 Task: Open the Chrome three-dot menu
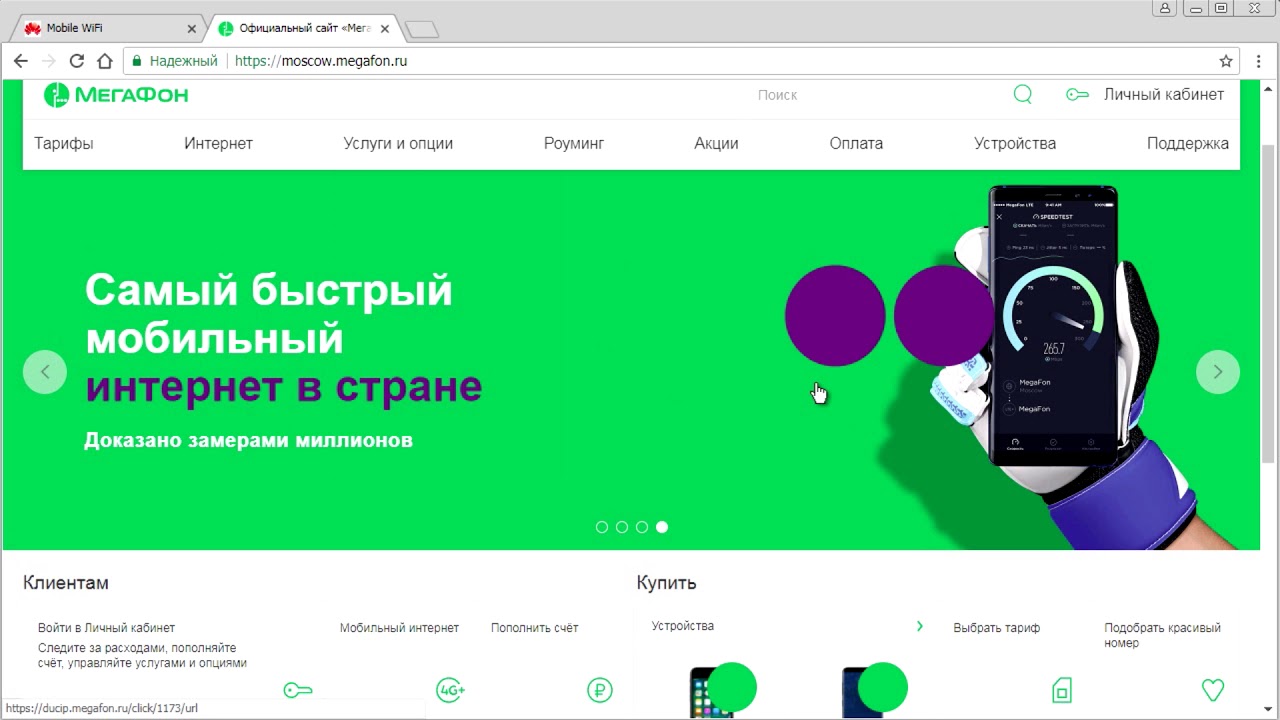pyautogui.click(x=1259, y=61)
